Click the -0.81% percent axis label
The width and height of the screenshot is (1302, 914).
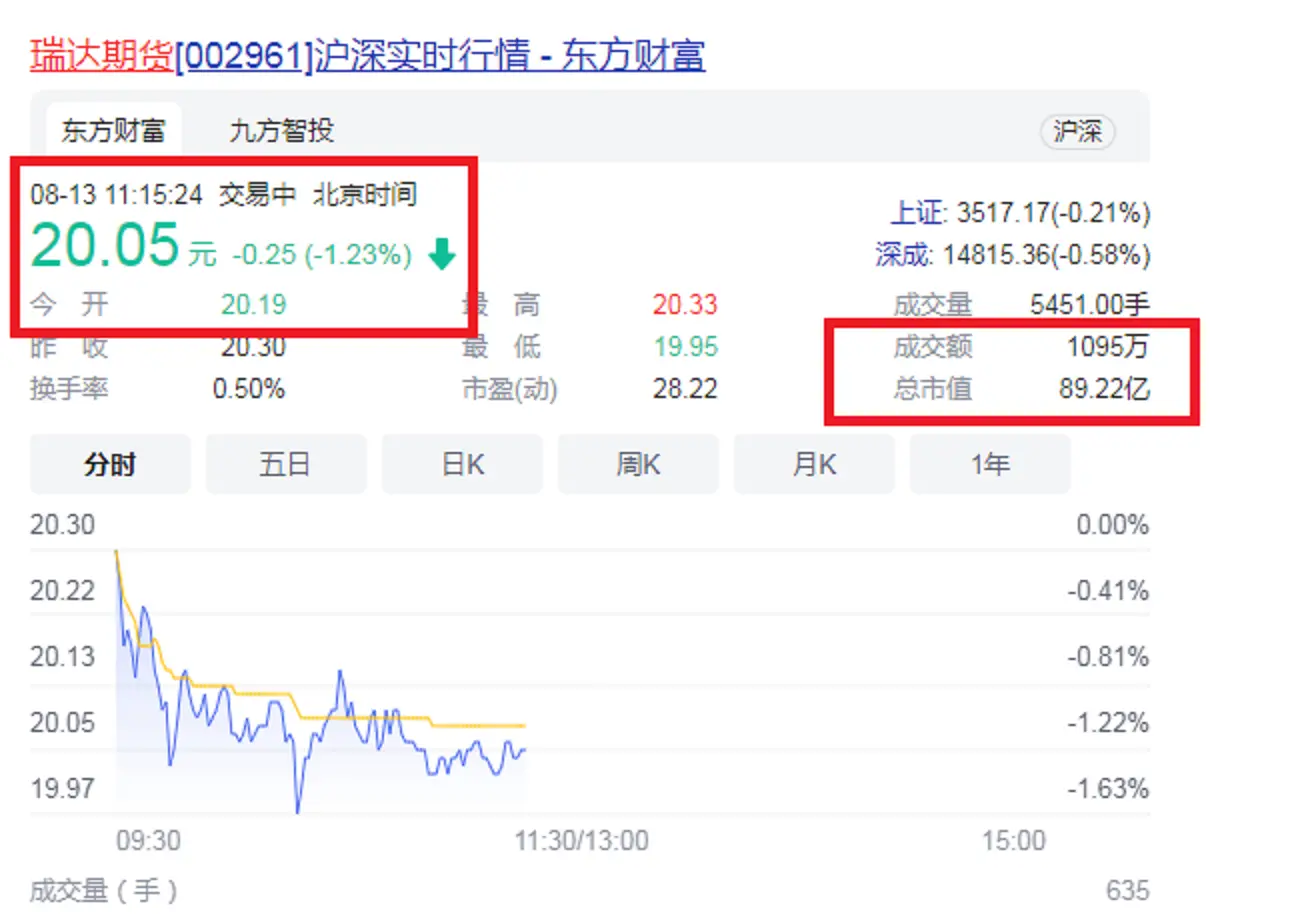coord(1108,656)
